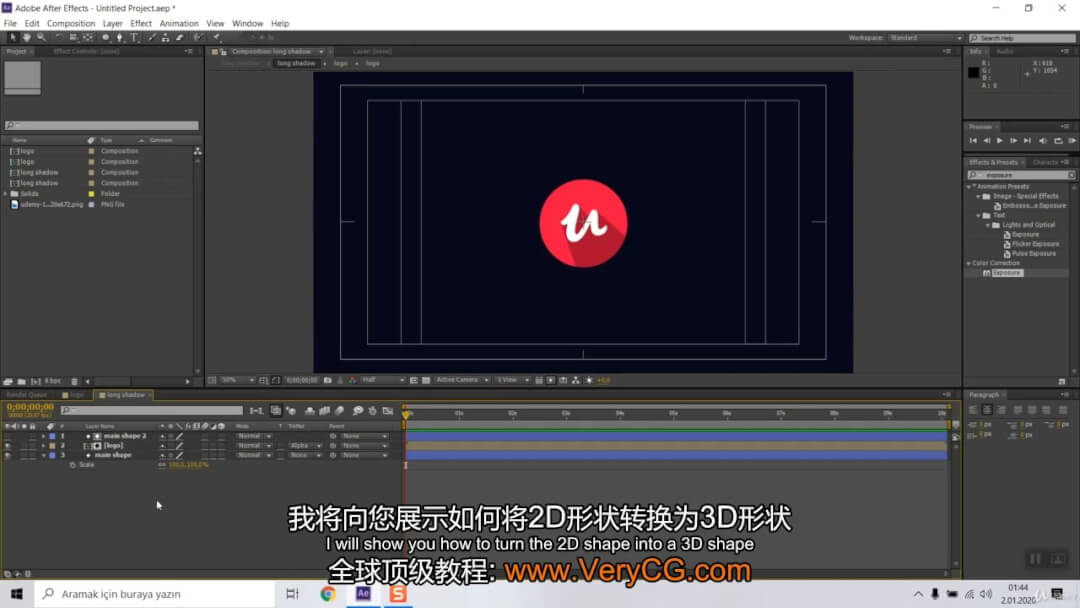Click the Effects & Presets search field
The image size is (1080, 608).
tap(1021, 175)
